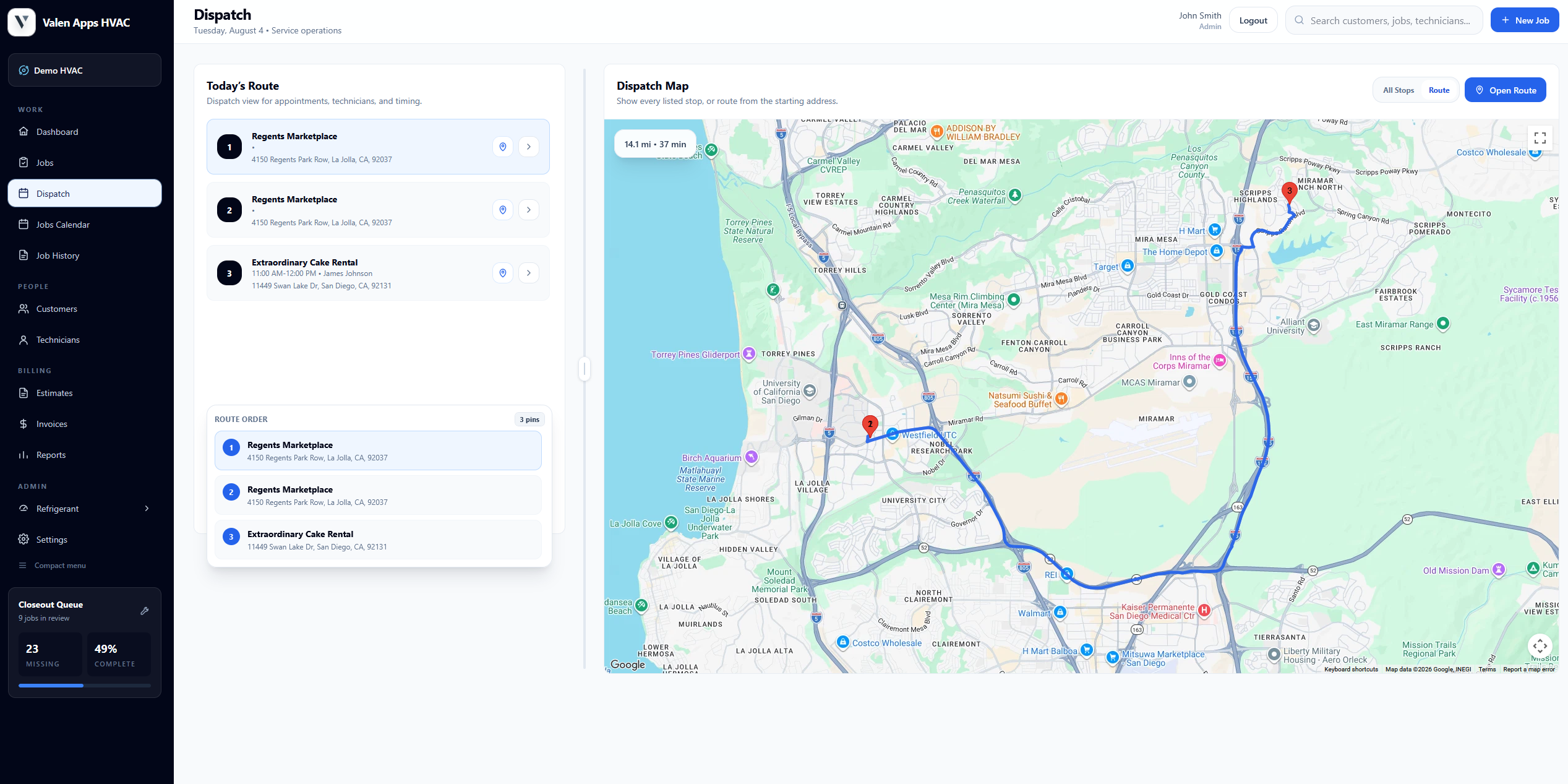1568x784 pixels.
Task: Open the map Terms link
Action: click(x=1487, y=669)
